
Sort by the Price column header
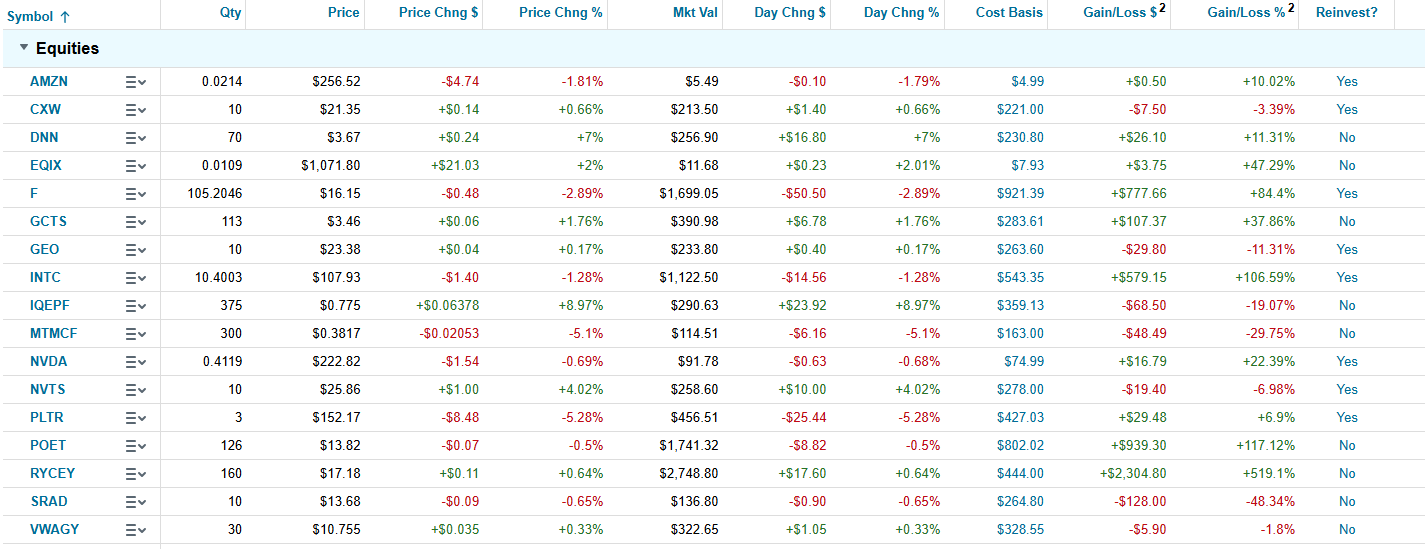[x=343, y=13]
